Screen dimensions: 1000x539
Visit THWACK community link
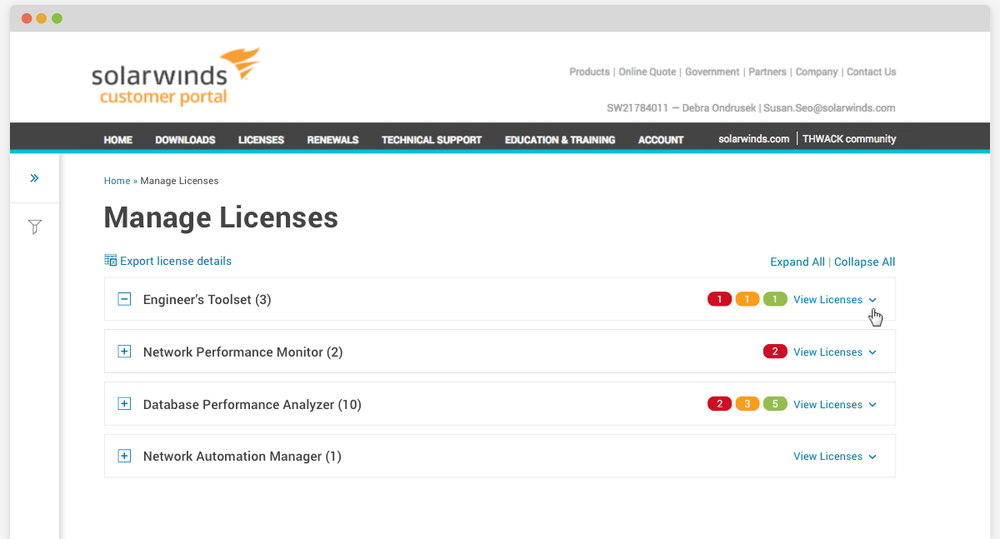[x=849, y=138]
